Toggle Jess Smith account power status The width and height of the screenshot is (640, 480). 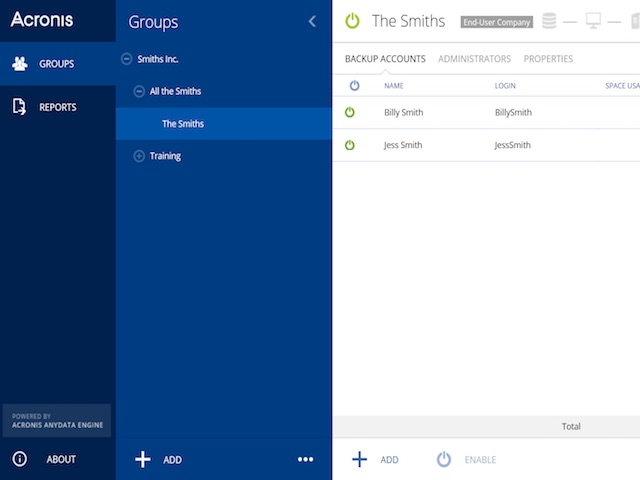coord(350,145)
